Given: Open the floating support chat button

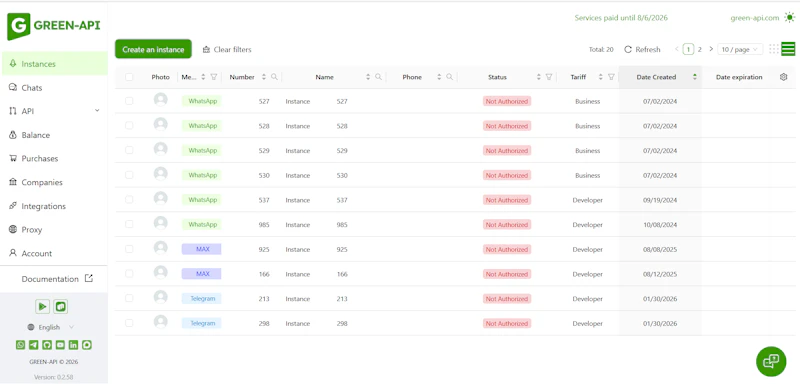Looking at the screenshot, I should [770, 361].
